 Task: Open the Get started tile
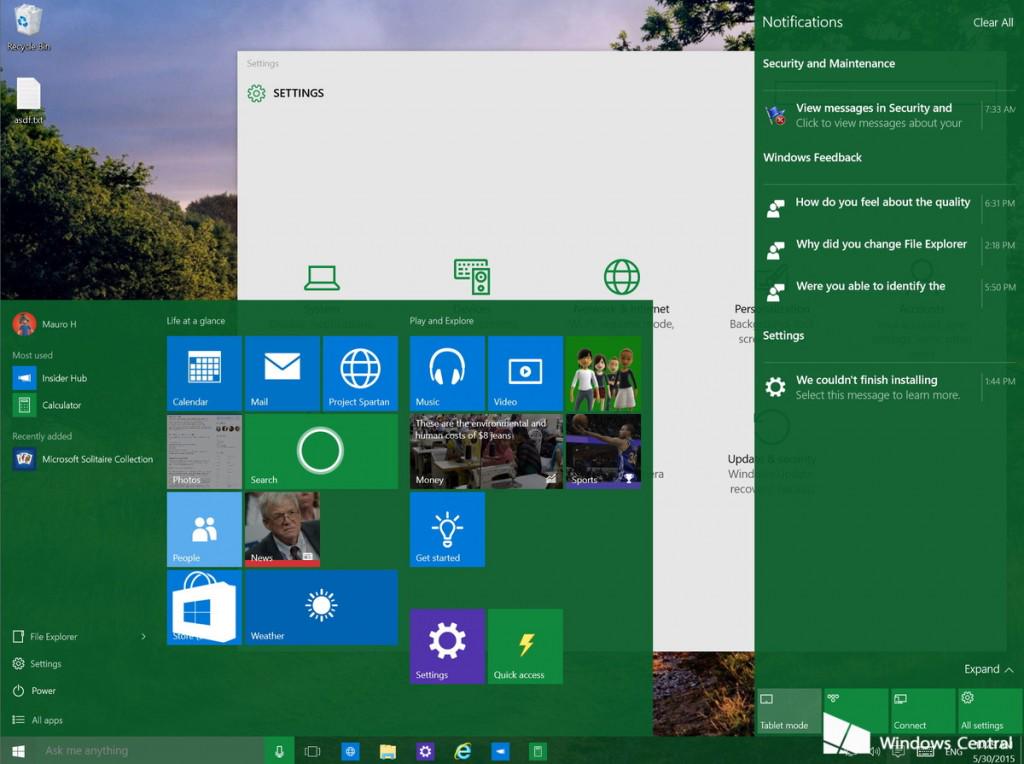tap(447, 529)
